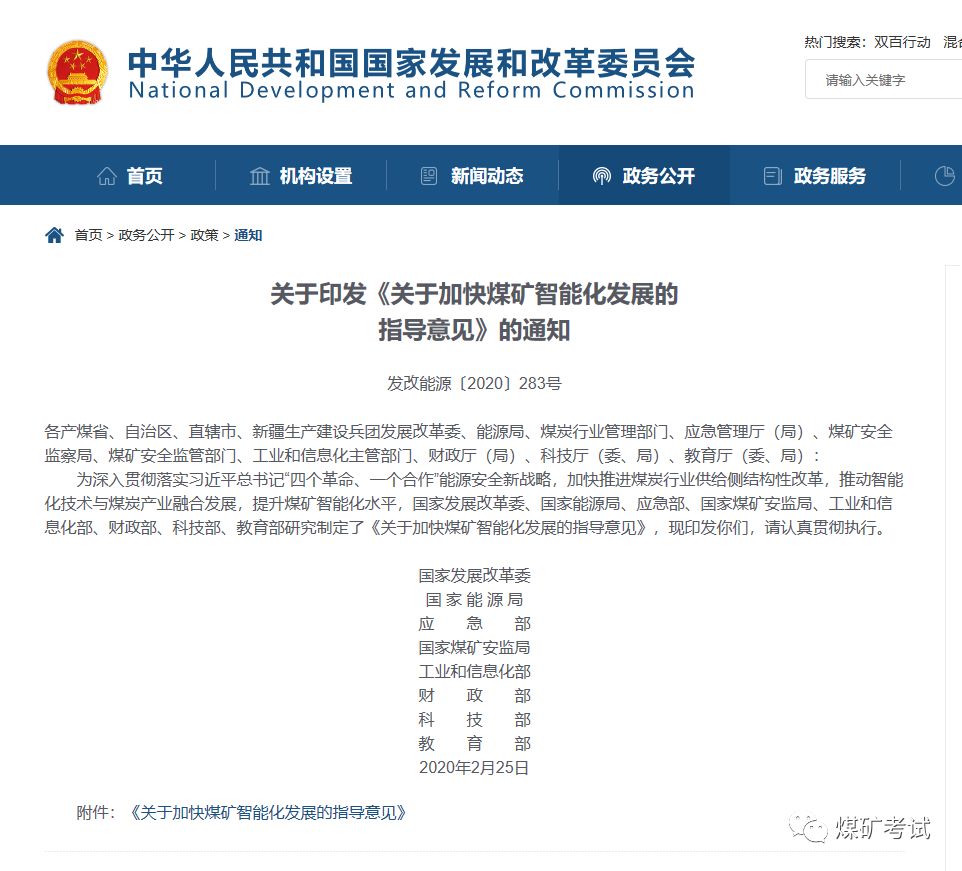Click signature line 国家煤矿安监局

[474, 647]
